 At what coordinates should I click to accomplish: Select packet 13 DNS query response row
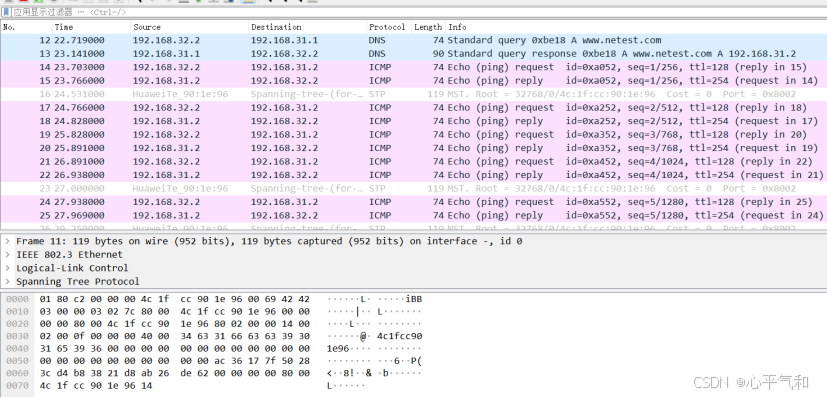(414, 54)
